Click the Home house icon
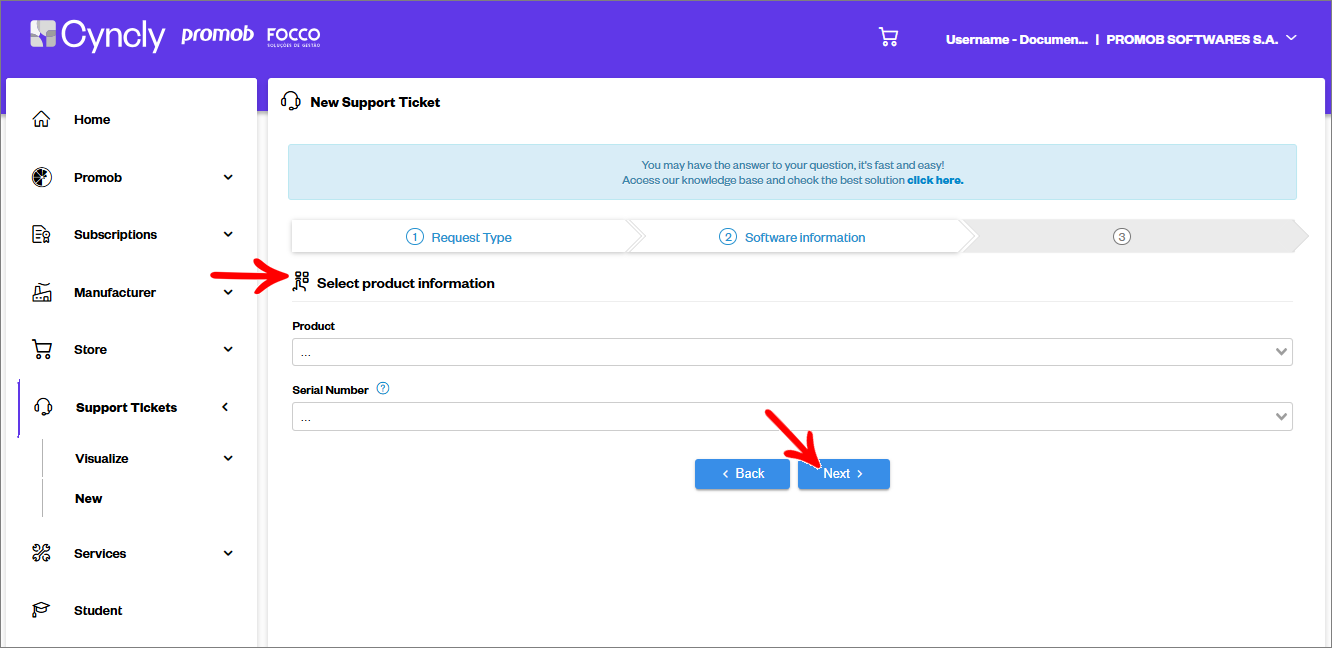This screenshot has width=1332, height=648. (41, 120)
